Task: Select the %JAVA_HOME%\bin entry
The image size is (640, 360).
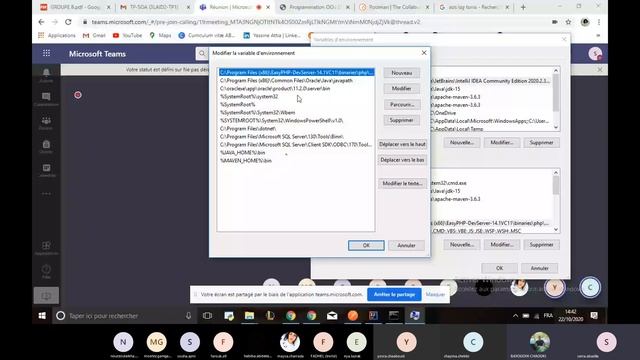Action: pyautogui.click(x=296, y=153)
